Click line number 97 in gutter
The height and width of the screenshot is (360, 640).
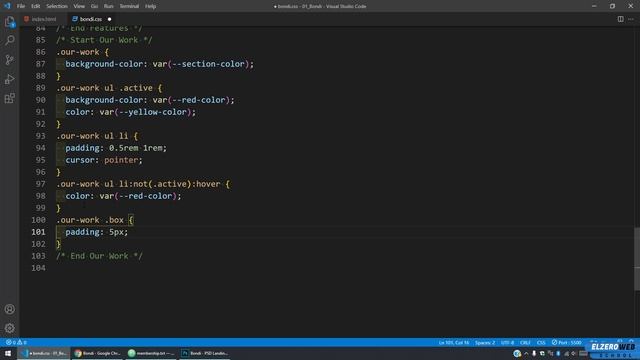(40, 184)
